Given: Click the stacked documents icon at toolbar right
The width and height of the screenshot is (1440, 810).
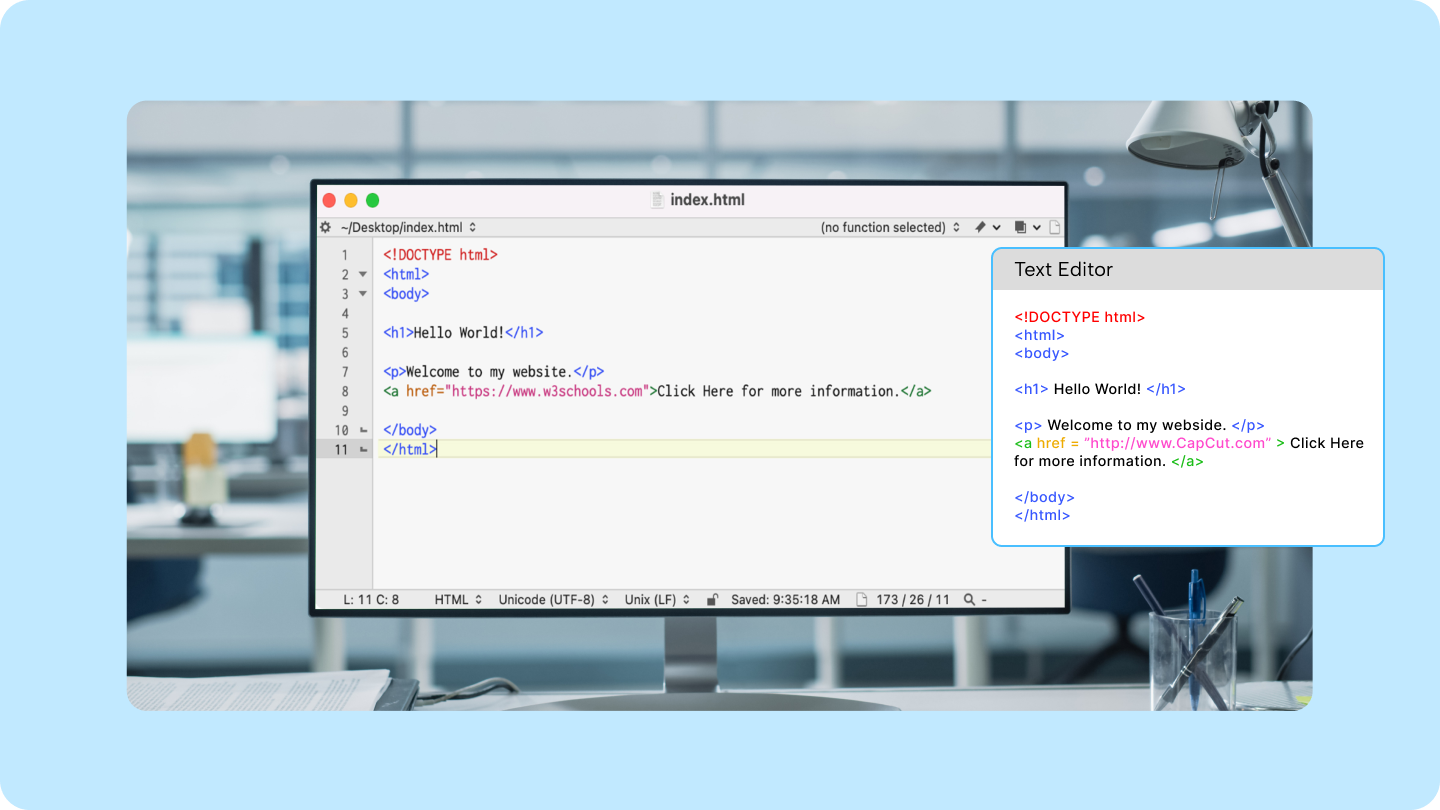Looking at the screenshot, I should click(x=1021, y=227).
